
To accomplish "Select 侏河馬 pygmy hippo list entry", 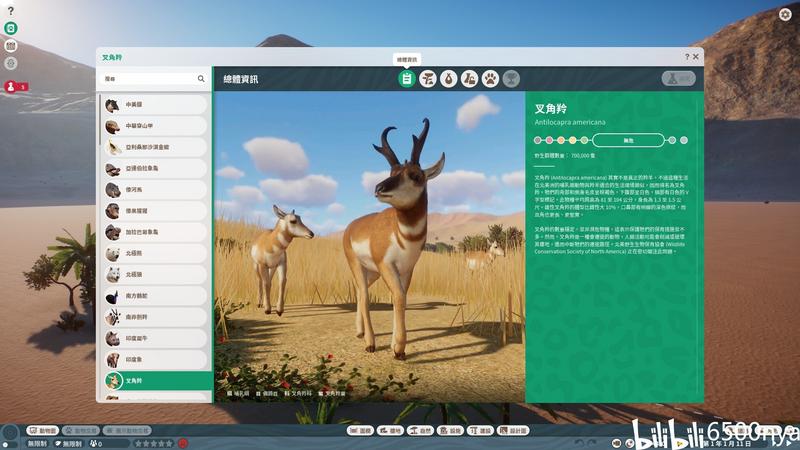I will [155, 190].
